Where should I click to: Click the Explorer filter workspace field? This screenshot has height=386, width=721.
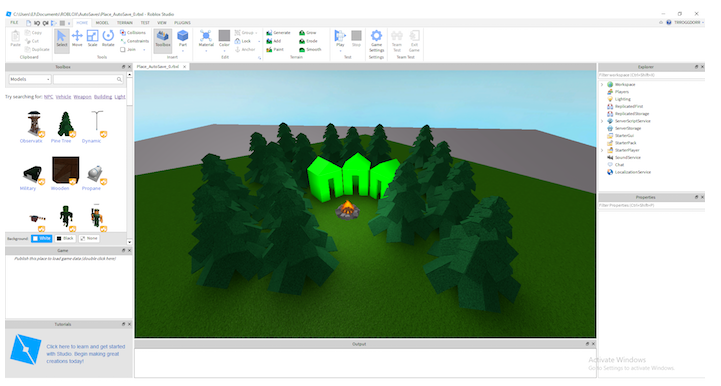(651, 75)
